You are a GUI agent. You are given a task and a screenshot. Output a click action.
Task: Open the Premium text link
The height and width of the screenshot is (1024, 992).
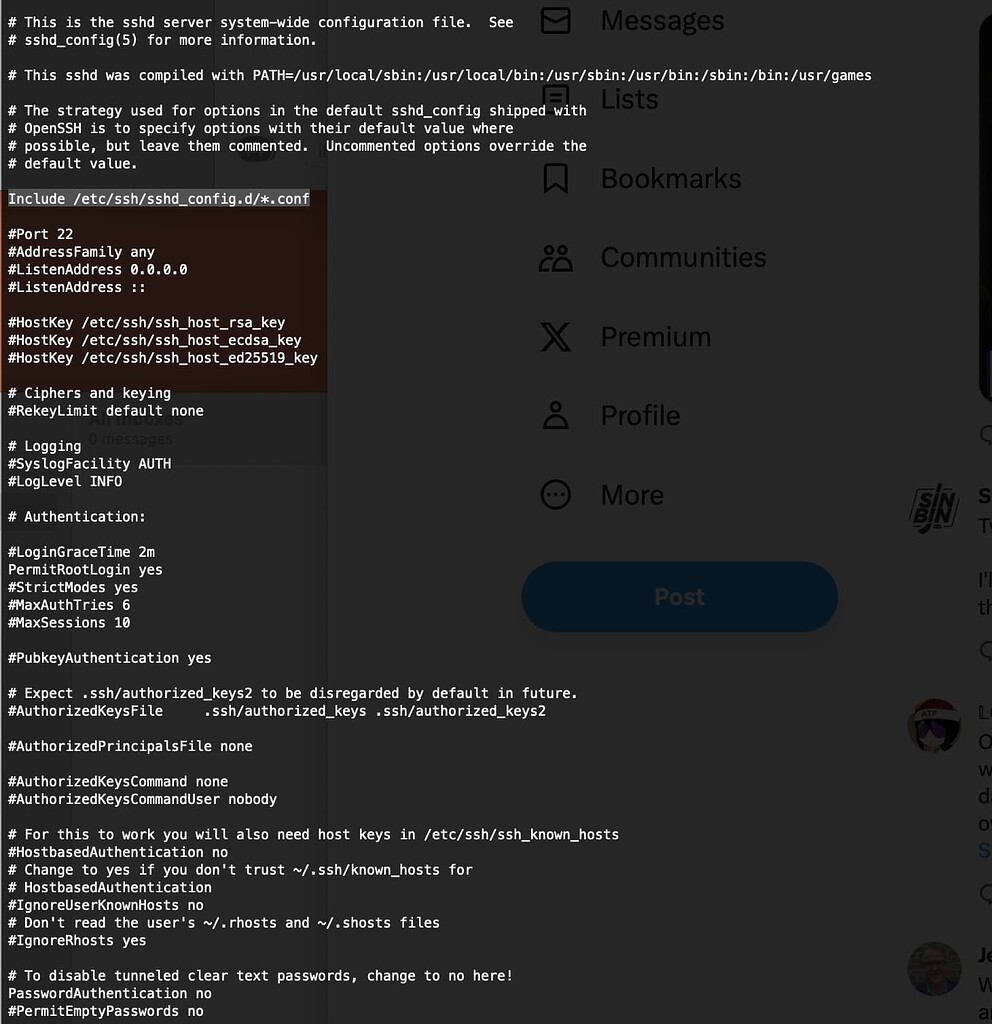coord(655,337)
